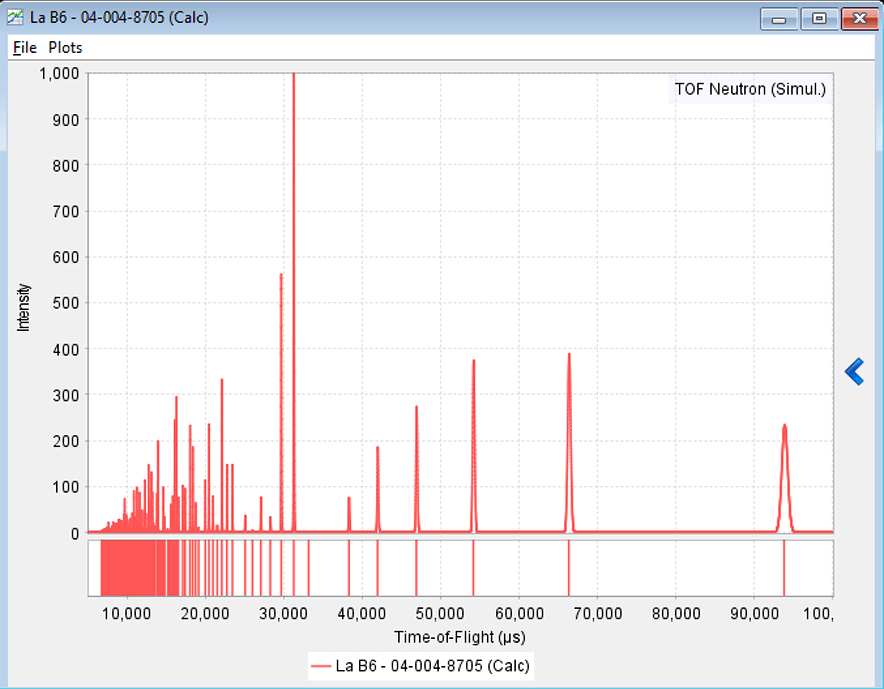
Task: Click the 90,000 x-axis tick label
Action: coord(754,613)
